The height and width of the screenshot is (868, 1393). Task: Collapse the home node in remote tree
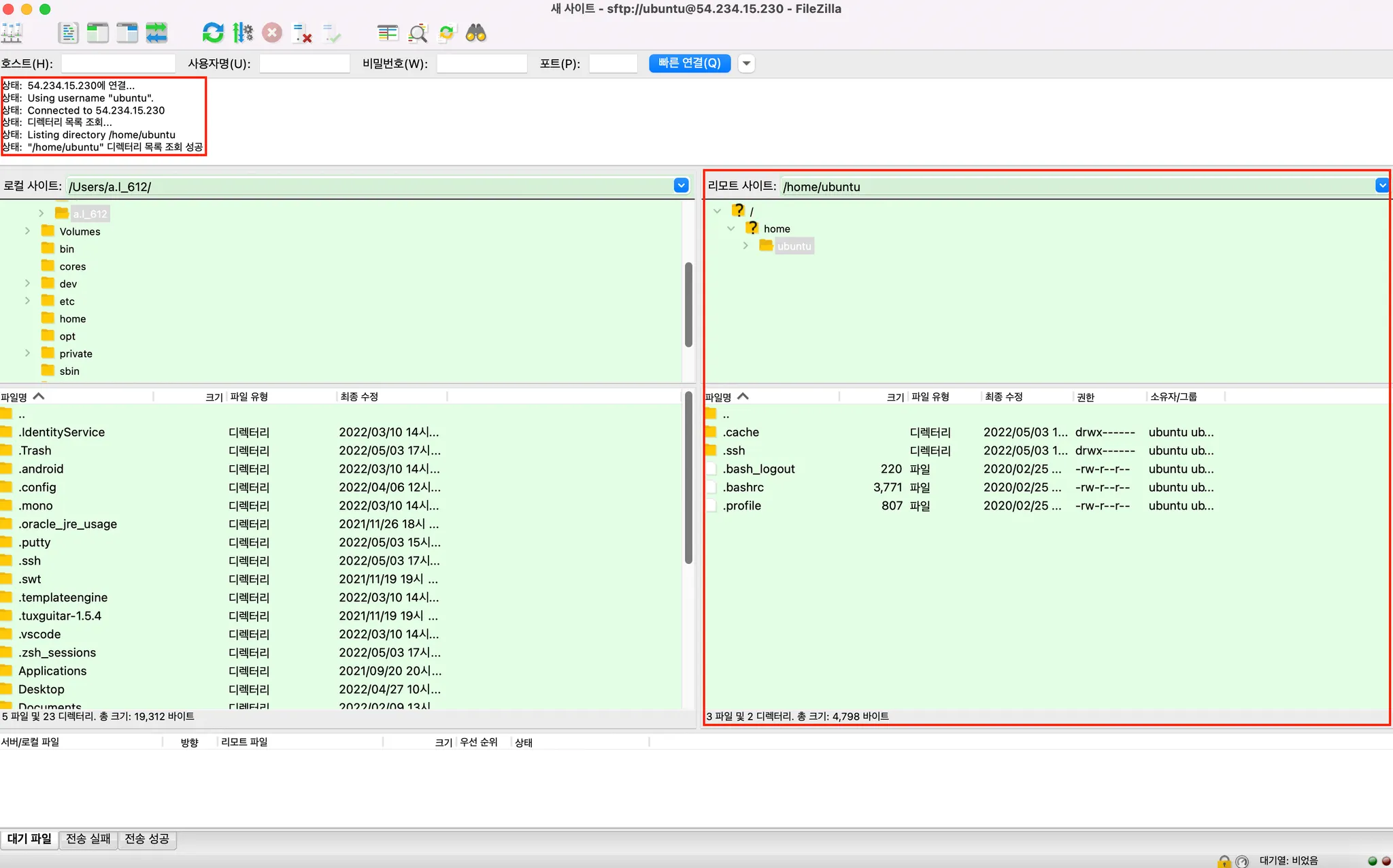[x=731, y=229]
